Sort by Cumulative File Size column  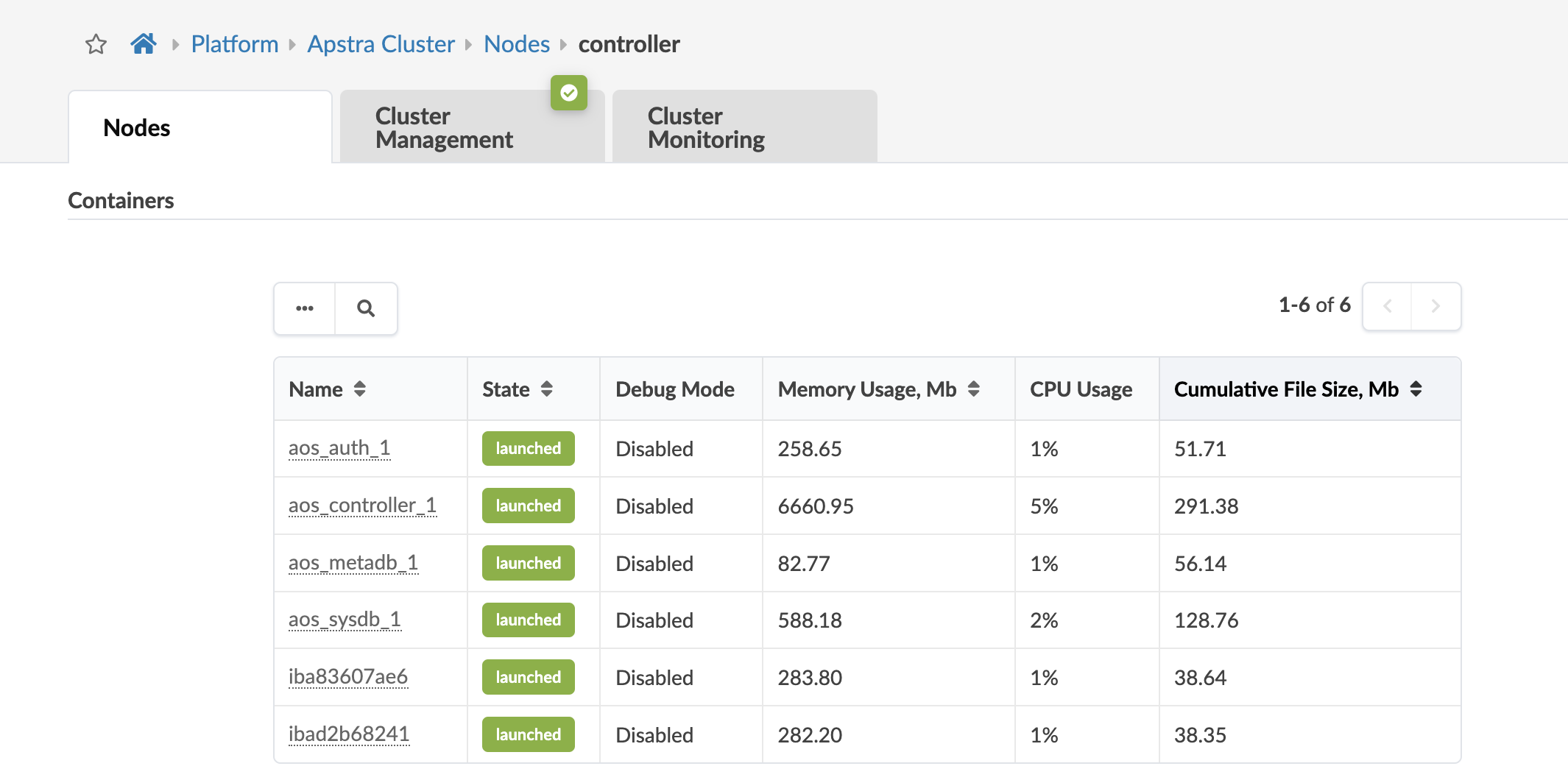1416,389
